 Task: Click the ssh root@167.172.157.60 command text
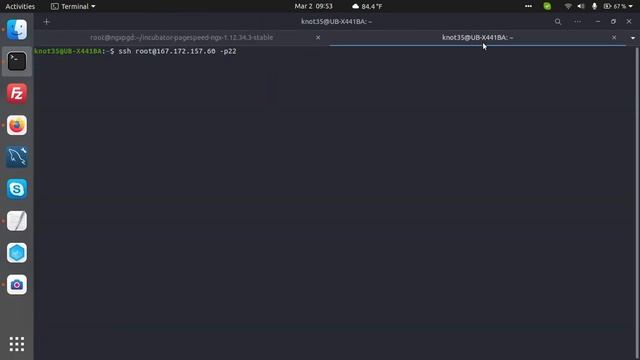pos(178,51)
